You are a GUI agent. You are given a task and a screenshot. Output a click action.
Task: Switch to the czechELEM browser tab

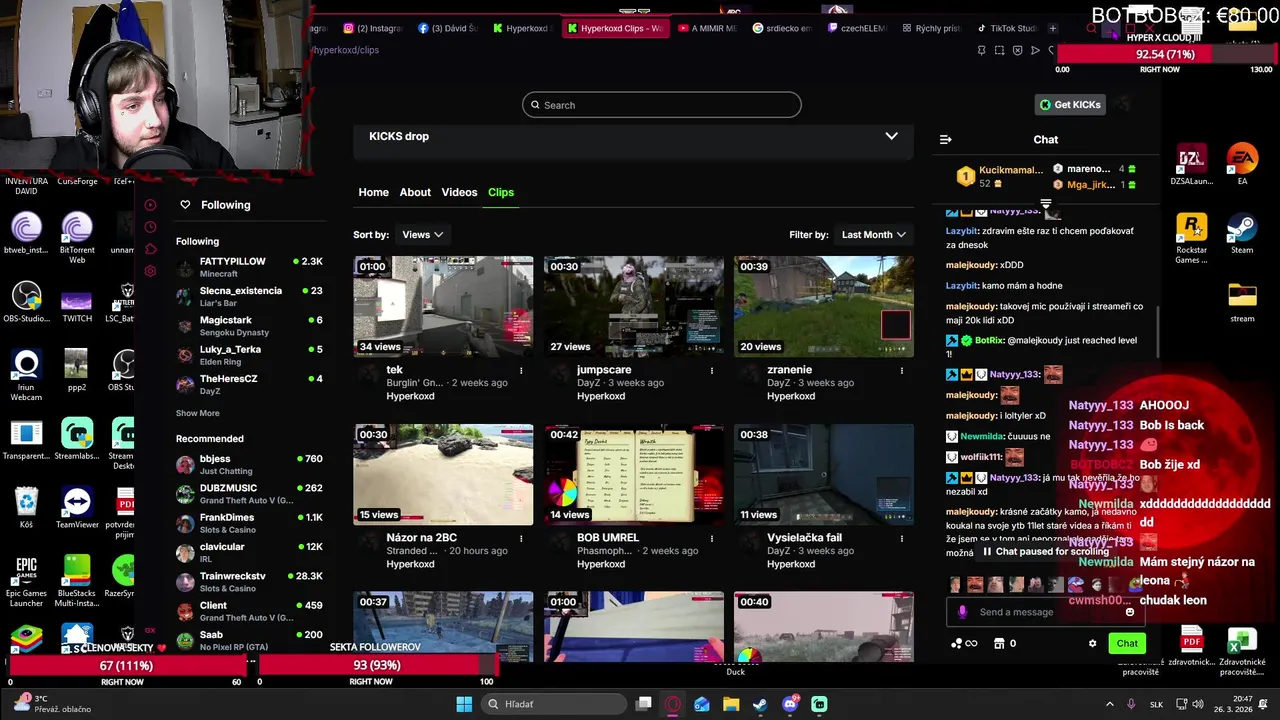point(859,28)
